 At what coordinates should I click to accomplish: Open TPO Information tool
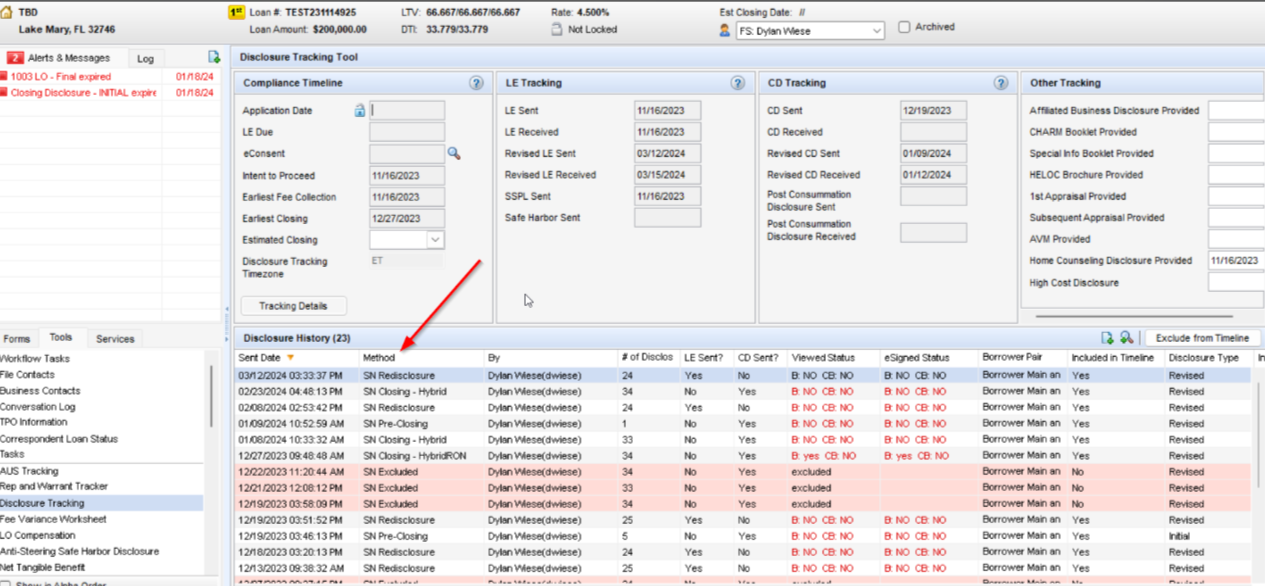click(x=35, y=422)
